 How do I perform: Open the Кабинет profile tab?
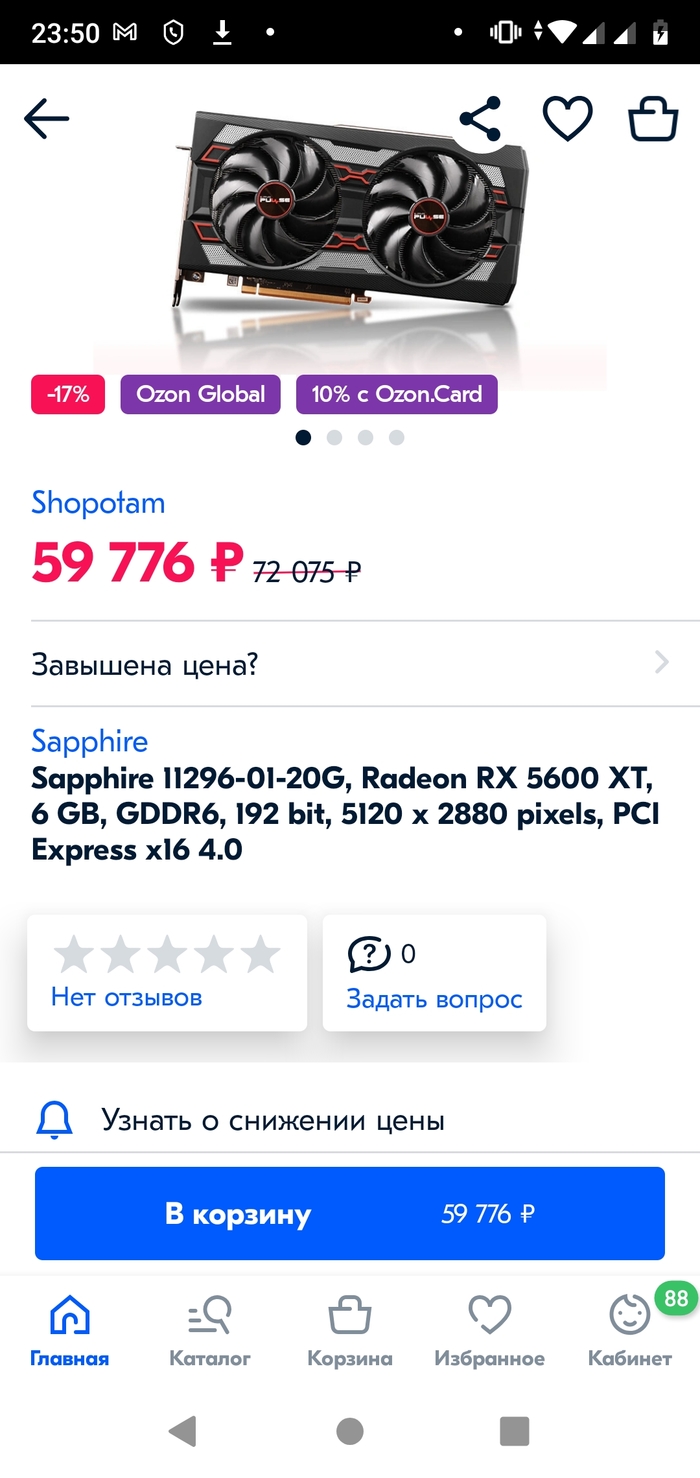click(630, 1331)
